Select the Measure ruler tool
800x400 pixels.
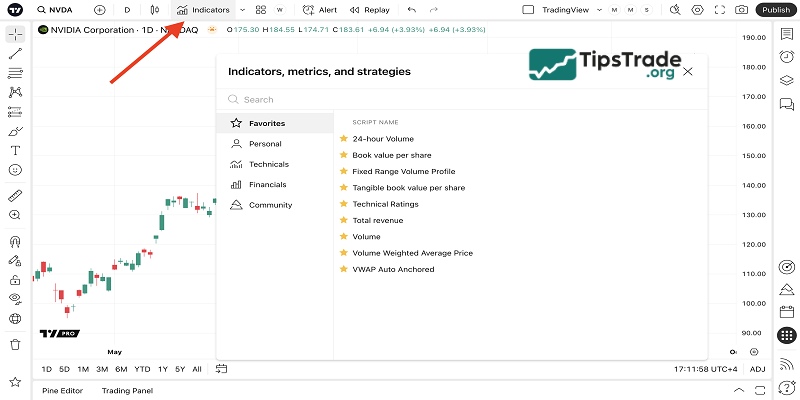point(15,195)
